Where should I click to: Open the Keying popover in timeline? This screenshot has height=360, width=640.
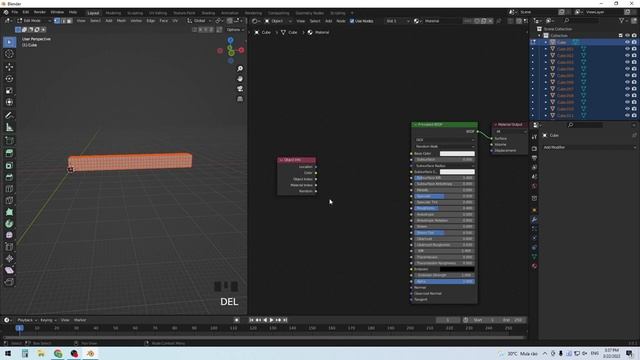pyautogui.click(x=48, y=320)
